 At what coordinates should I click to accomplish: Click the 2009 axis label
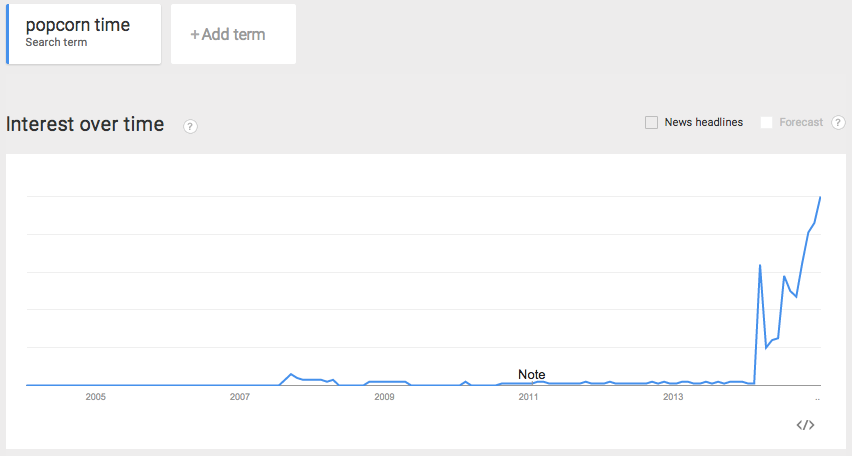(384, 397)
